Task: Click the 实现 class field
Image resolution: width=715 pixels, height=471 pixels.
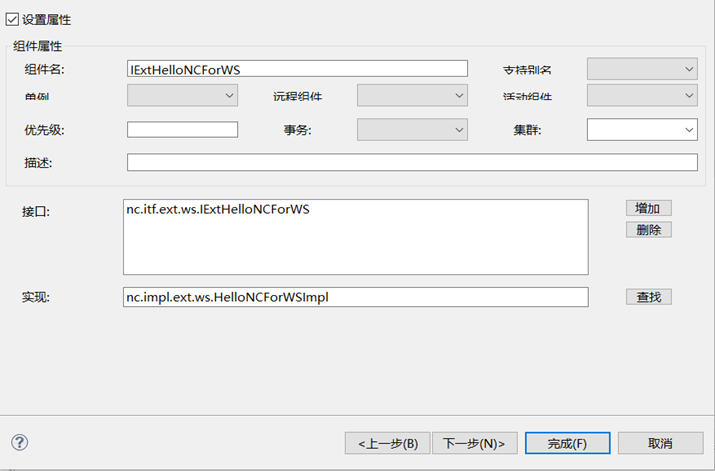Action: tap(356, 297)
